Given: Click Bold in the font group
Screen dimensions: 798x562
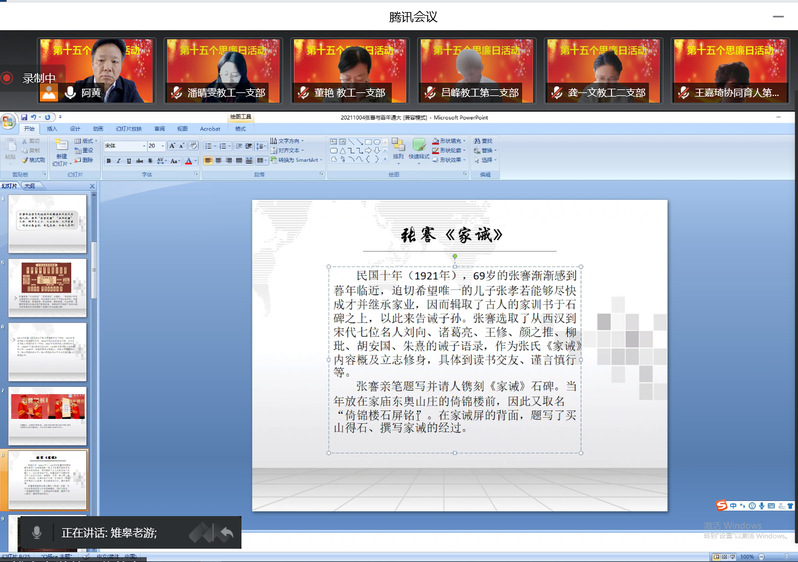Looking at the screenshot, I should coord(107,160).
